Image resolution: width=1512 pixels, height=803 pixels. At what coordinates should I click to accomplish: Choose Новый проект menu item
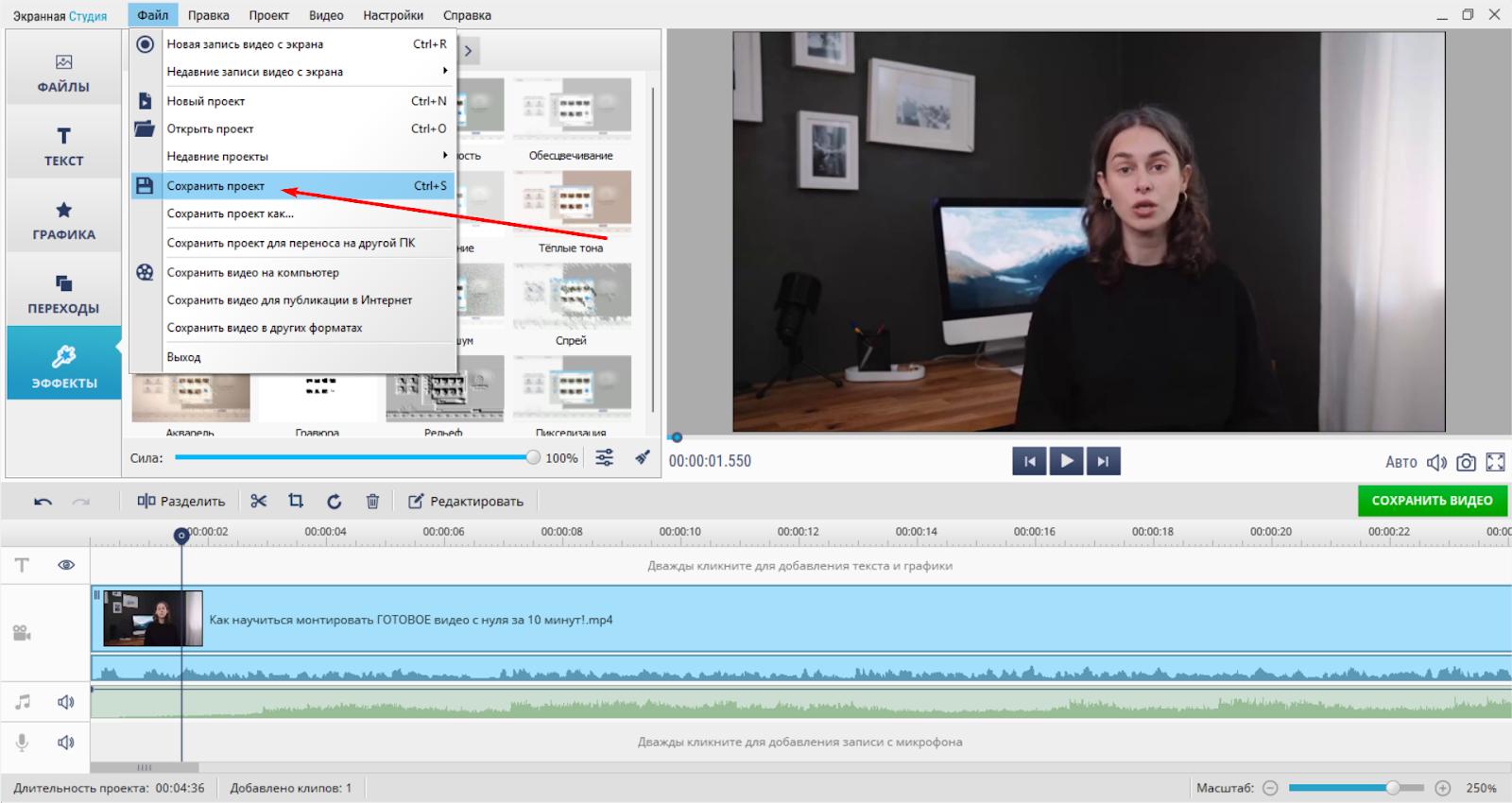(293, 101)
